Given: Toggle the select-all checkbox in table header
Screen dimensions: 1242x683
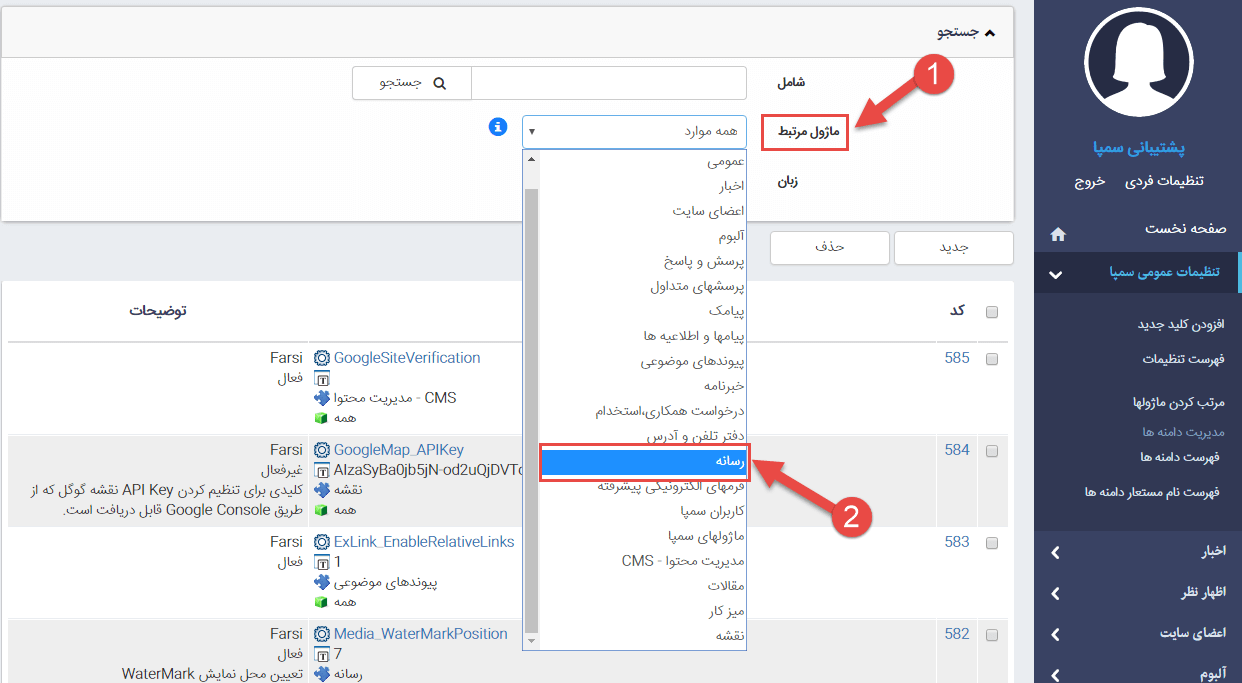Looking at the screenshot, I should coord(992,312).
